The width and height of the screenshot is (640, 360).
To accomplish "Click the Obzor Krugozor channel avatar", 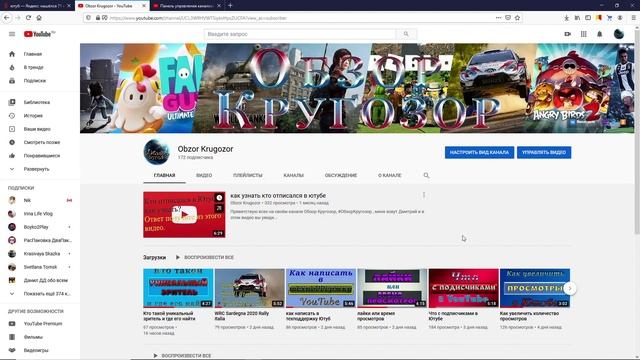I will [x=156, y=152].
